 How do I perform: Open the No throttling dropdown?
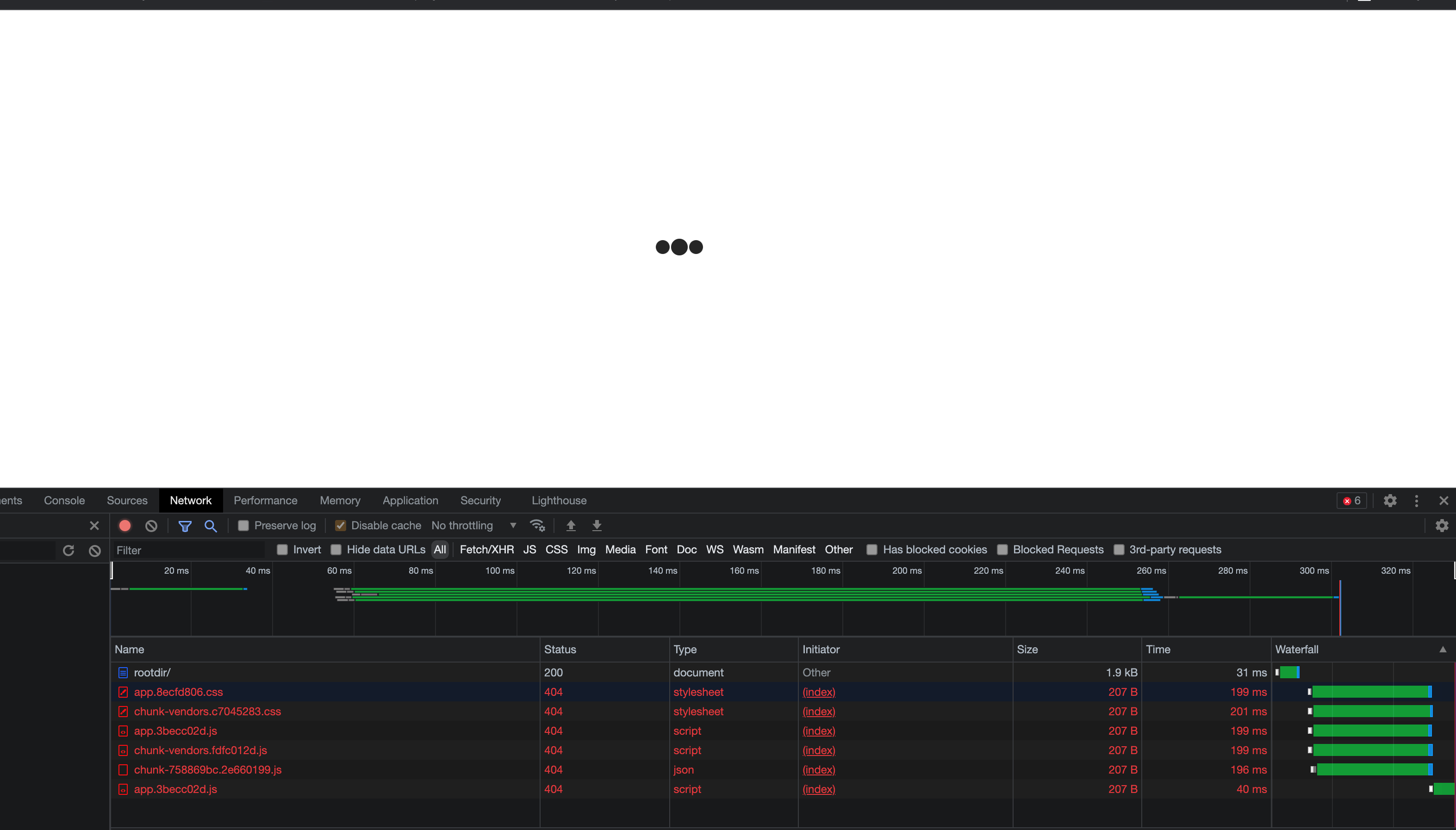[473, 525]
